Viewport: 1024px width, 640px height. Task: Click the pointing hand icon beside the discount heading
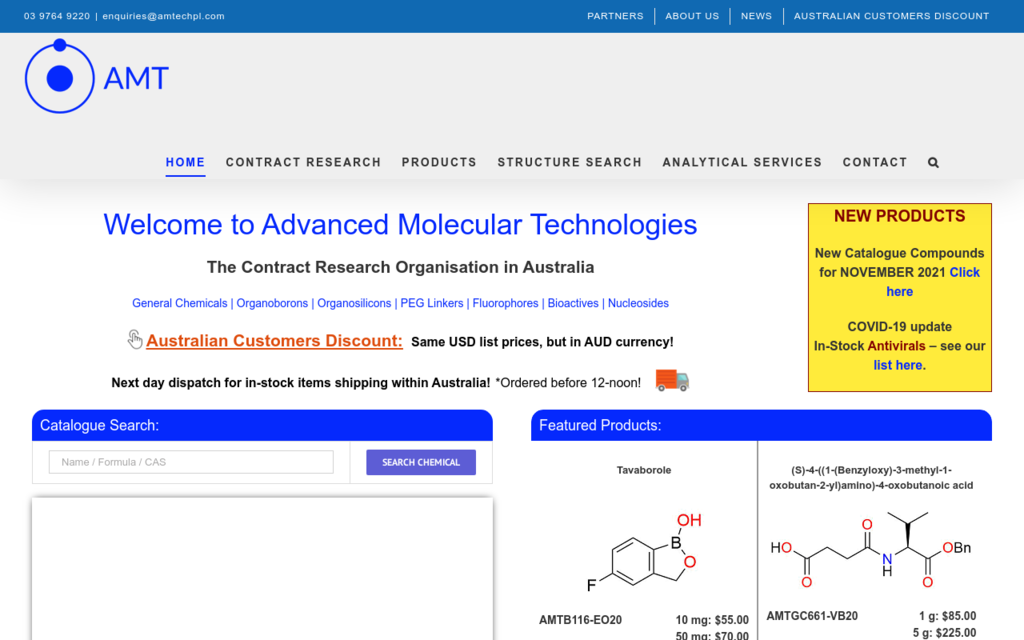click(135, 339)
